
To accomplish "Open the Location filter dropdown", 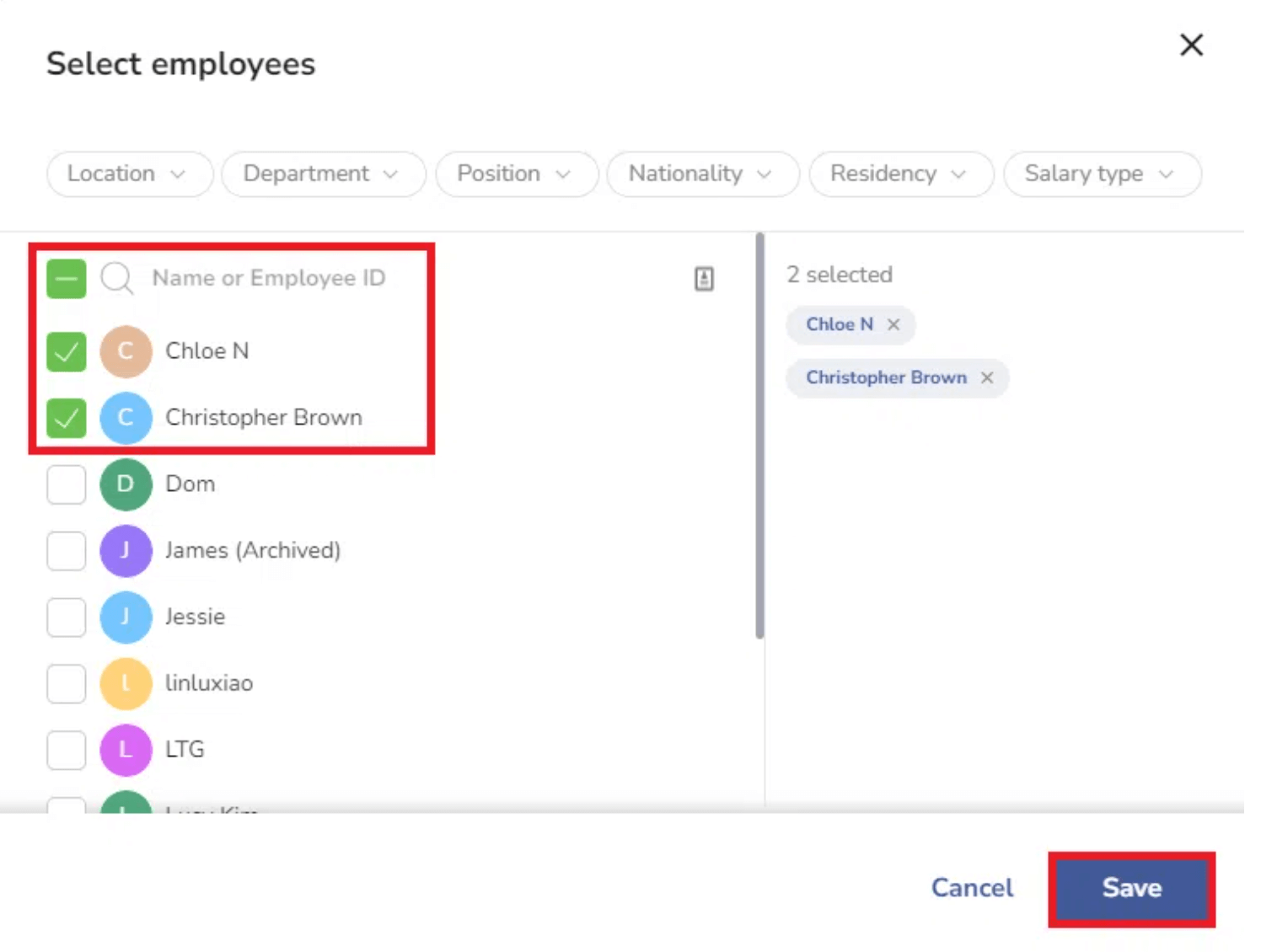I will (x=128, y=174).
